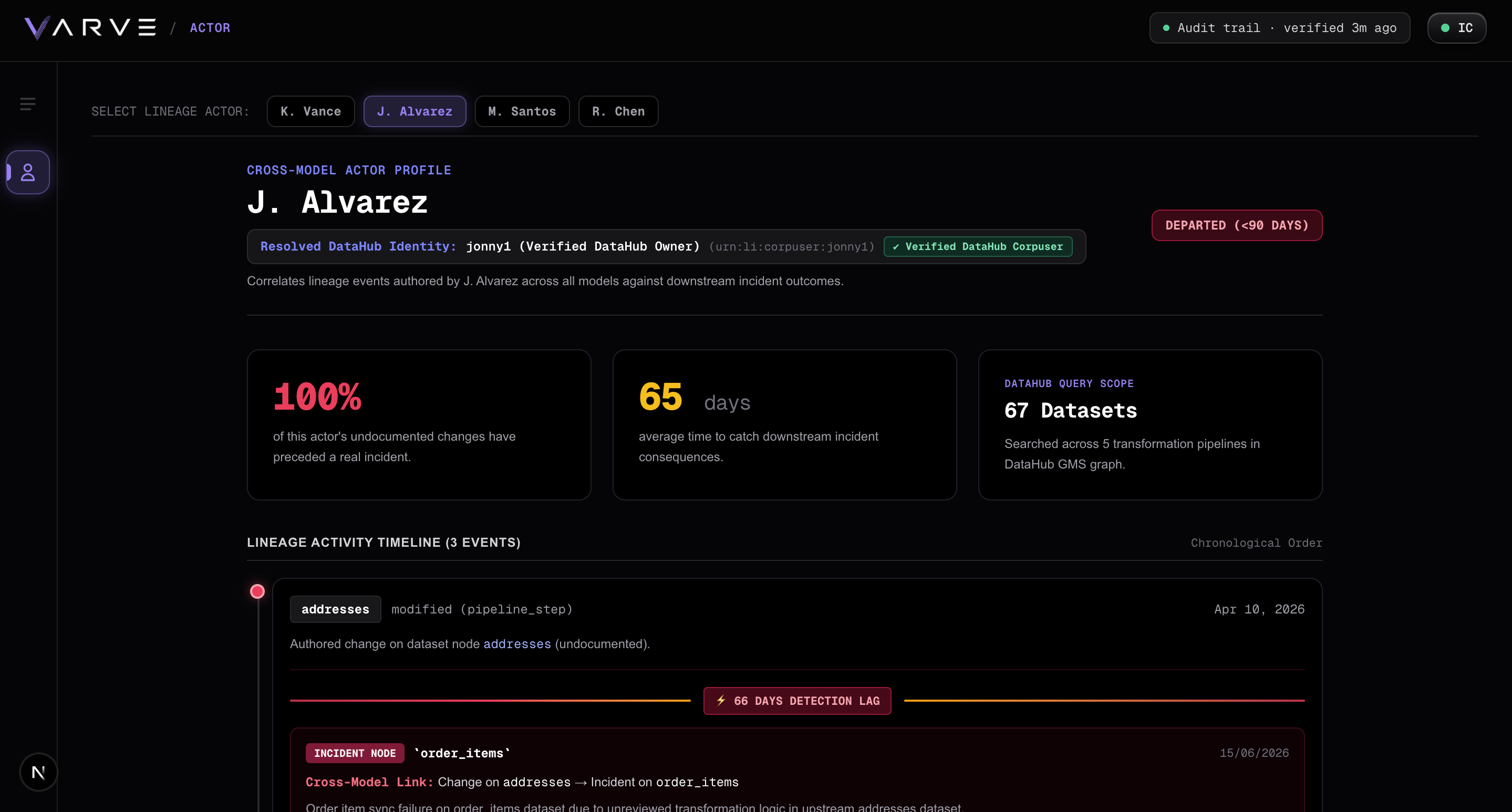
Task: Click the Verified DataHub Corpuser badge
Action: [x=978, y=246]
